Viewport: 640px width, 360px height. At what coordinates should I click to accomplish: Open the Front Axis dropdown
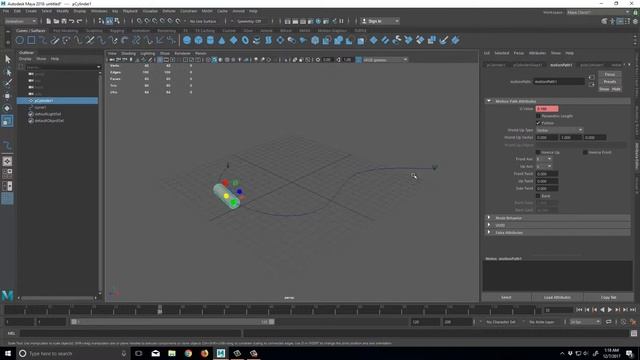[x=544, y=159]
